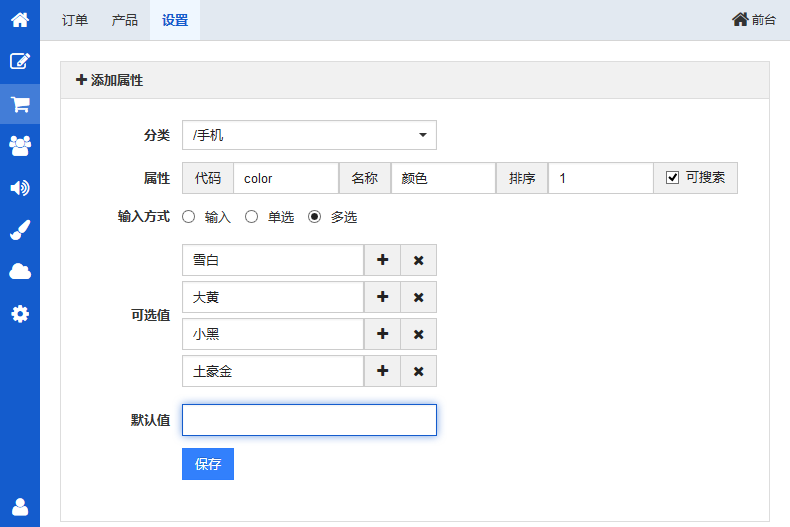
Task: Toggle the 可搜索 checkbox
Action: [672, 178]
